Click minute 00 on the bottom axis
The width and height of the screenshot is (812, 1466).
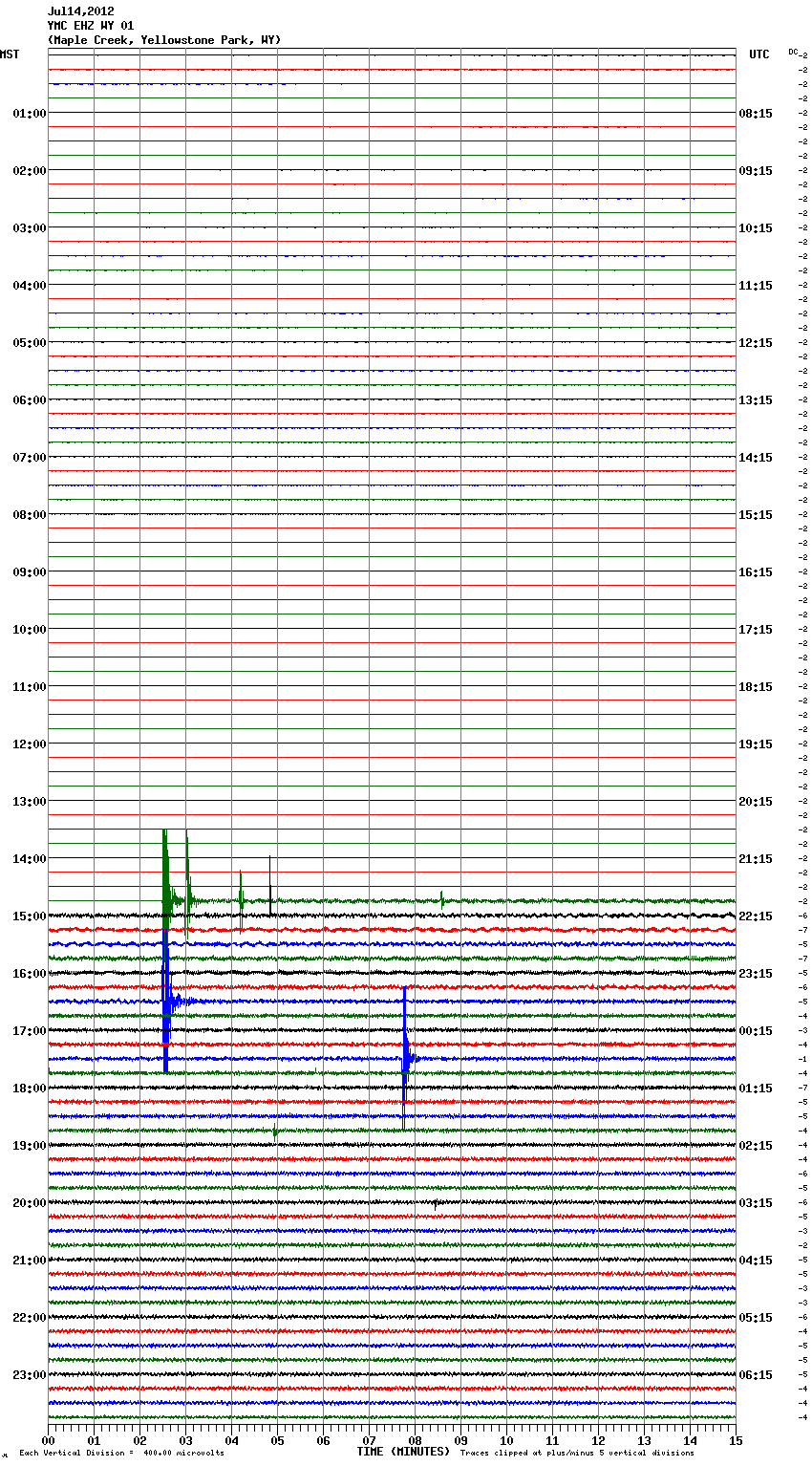click(x=49, y=1440)
